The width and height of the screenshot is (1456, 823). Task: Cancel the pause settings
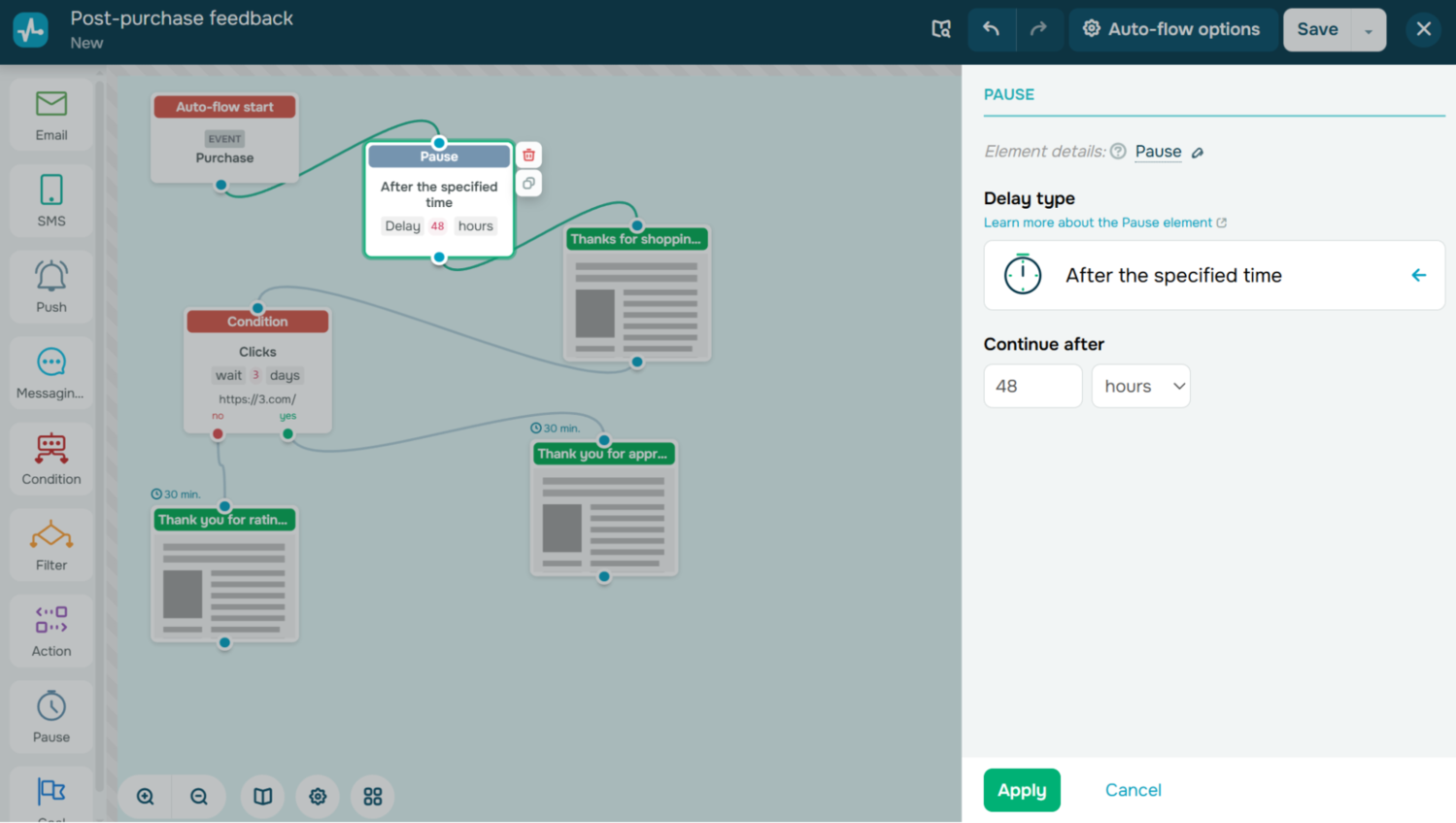click(x=1134, y=790)
